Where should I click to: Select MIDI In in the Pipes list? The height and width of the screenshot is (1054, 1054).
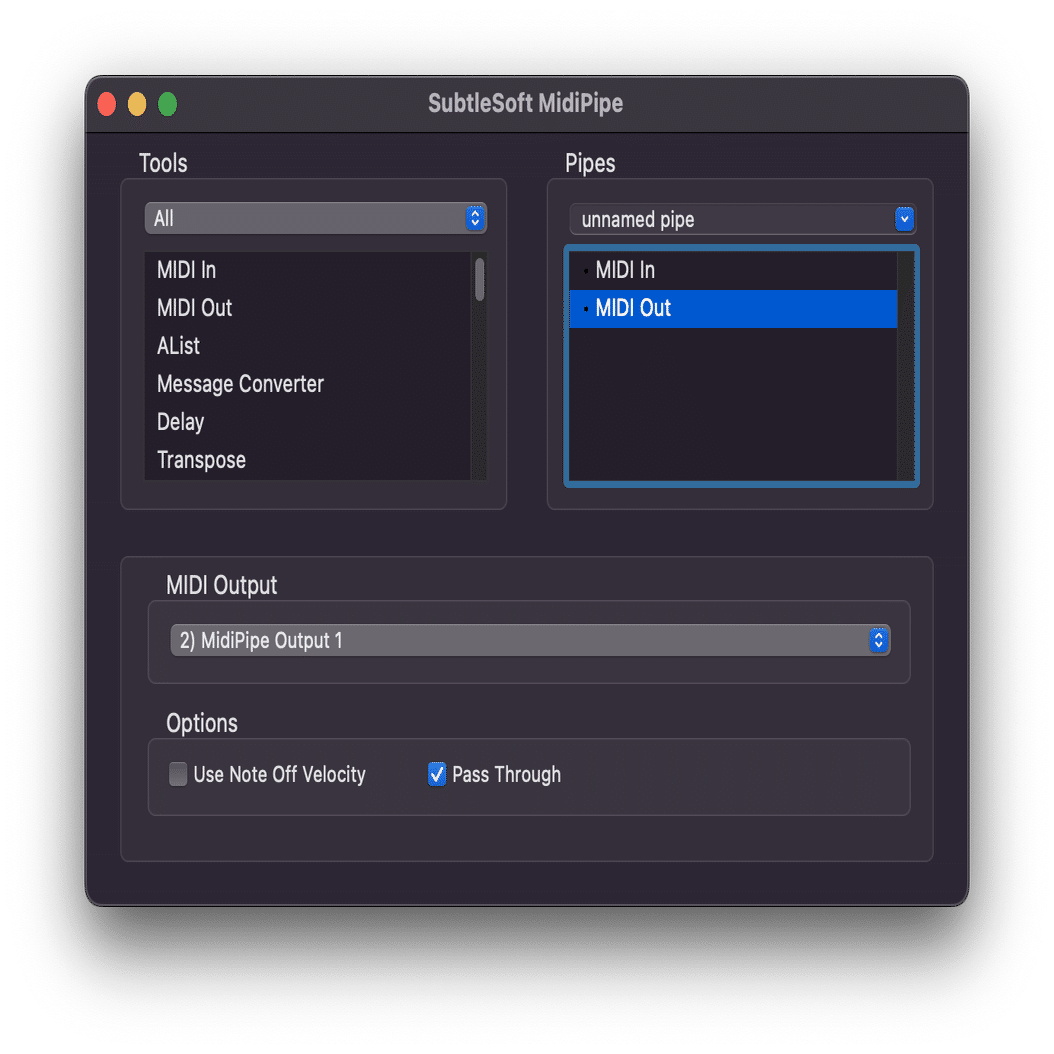click(x=733, y=270)
